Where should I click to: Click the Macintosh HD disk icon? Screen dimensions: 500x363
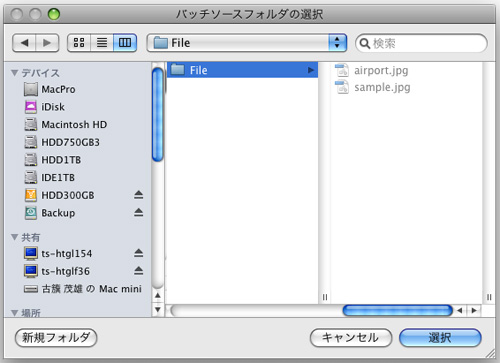pos(31,125)
